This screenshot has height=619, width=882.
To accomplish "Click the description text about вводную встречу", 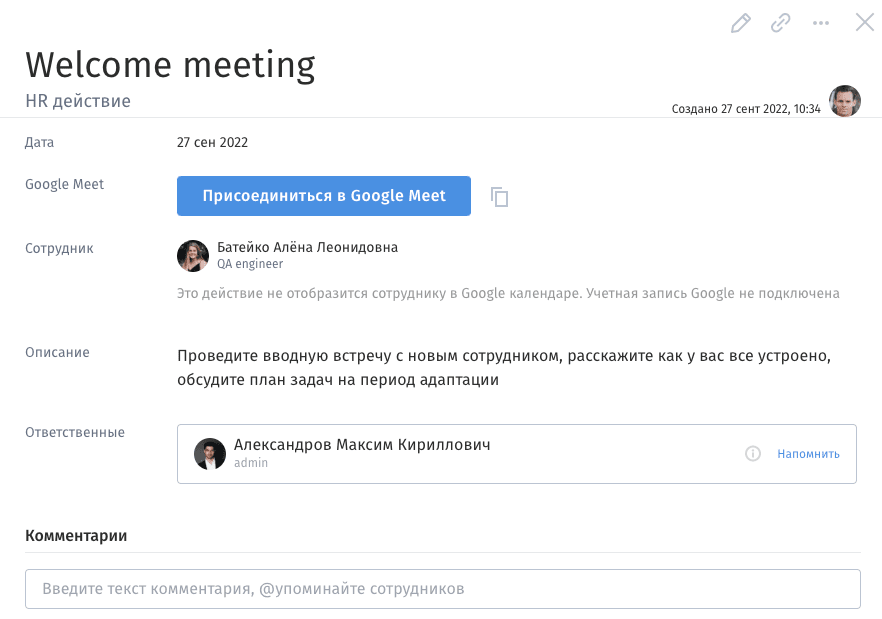I will (x=504, y=368).
